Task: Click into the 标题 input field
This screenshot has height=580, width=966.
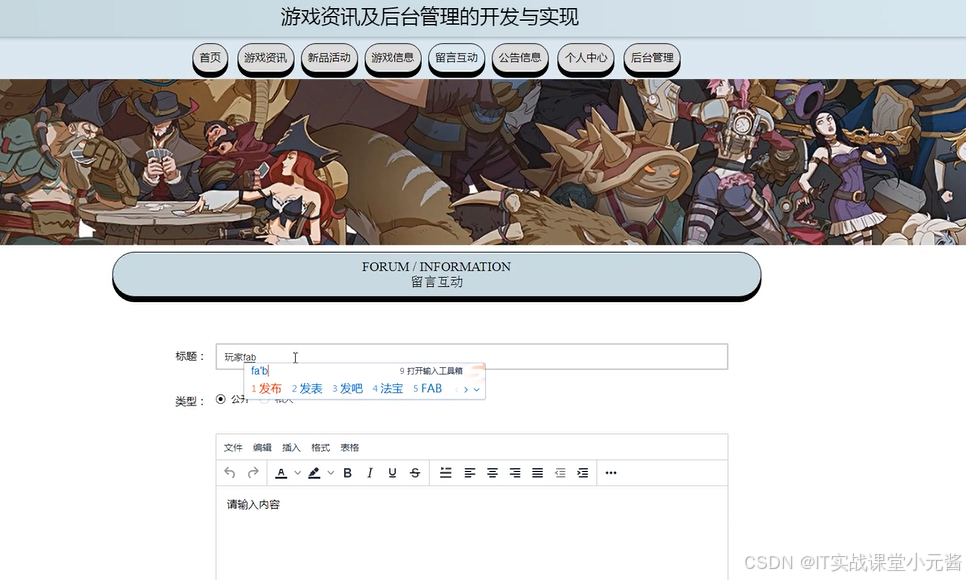Action: pyautogui.click(x=472, y=357)
